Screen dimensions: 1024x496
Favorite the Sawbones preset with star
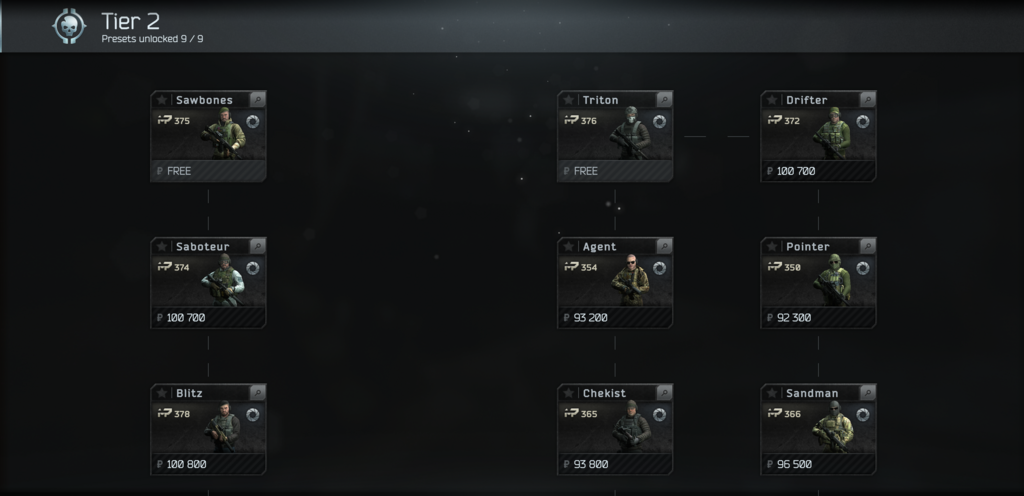pos(162,100)
